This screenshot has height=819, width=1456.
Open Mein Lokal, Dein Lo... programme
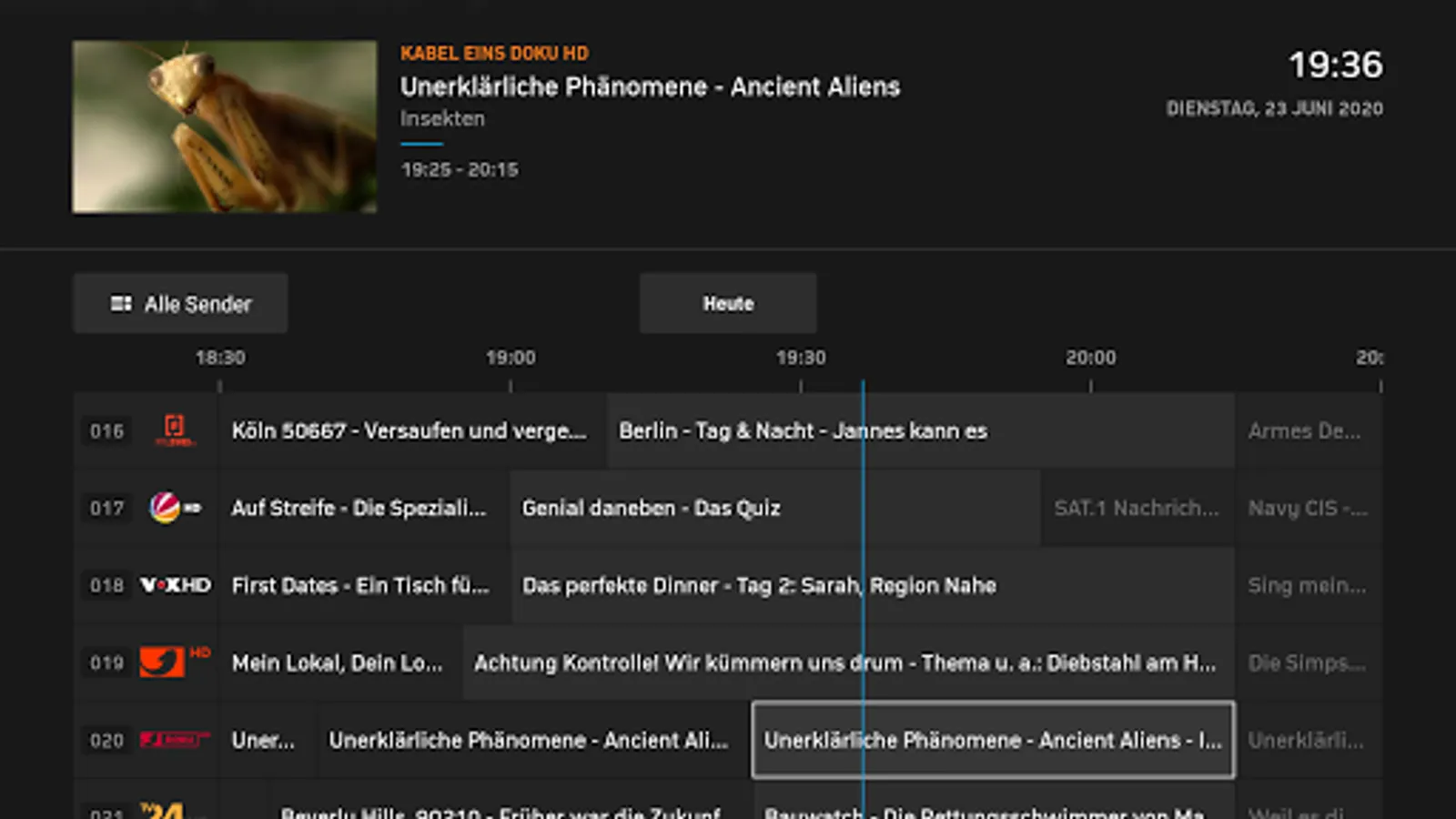[x=340, y=662]
